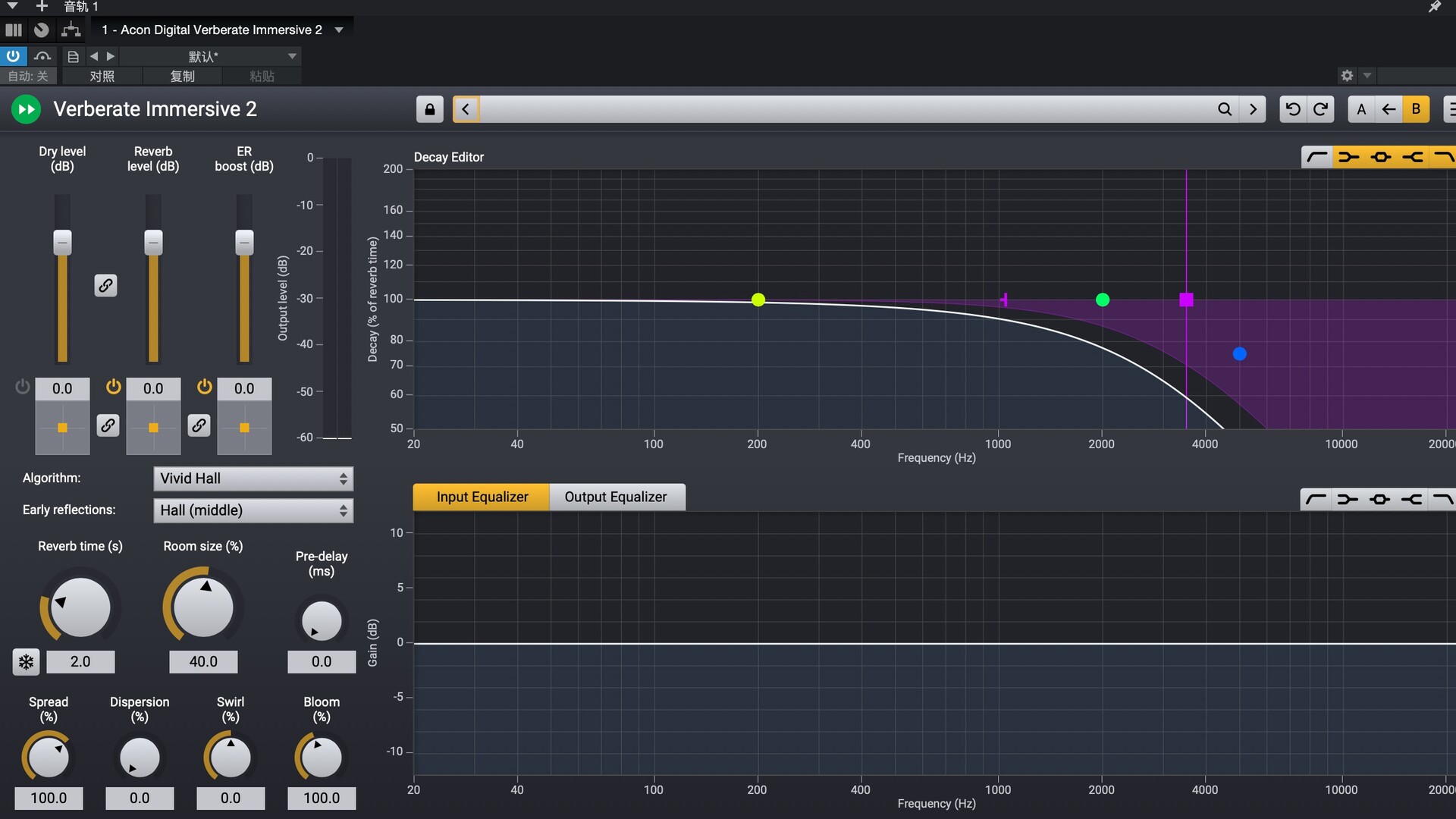1456x819 pixels.
Task: Toggle plugin bypass power button in host bar
Action: click(x=13, y=56)
